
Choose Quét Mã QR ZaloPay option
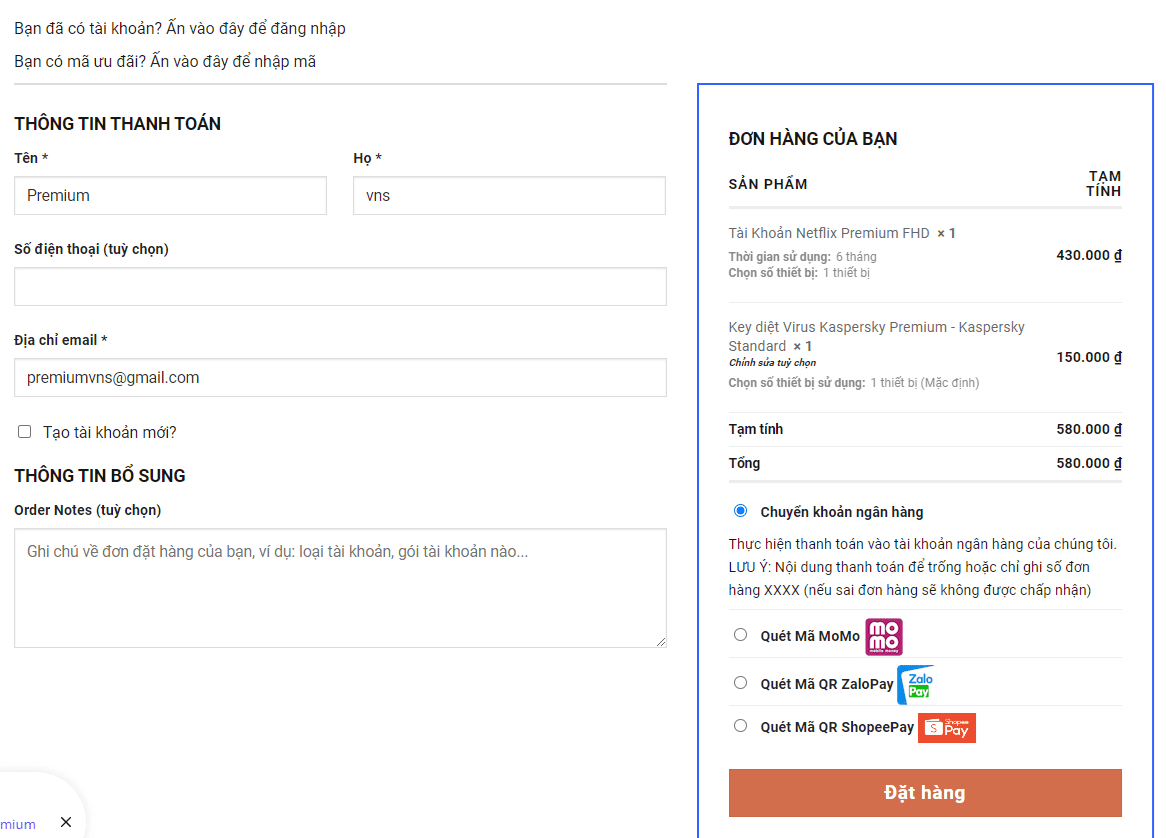740,683
